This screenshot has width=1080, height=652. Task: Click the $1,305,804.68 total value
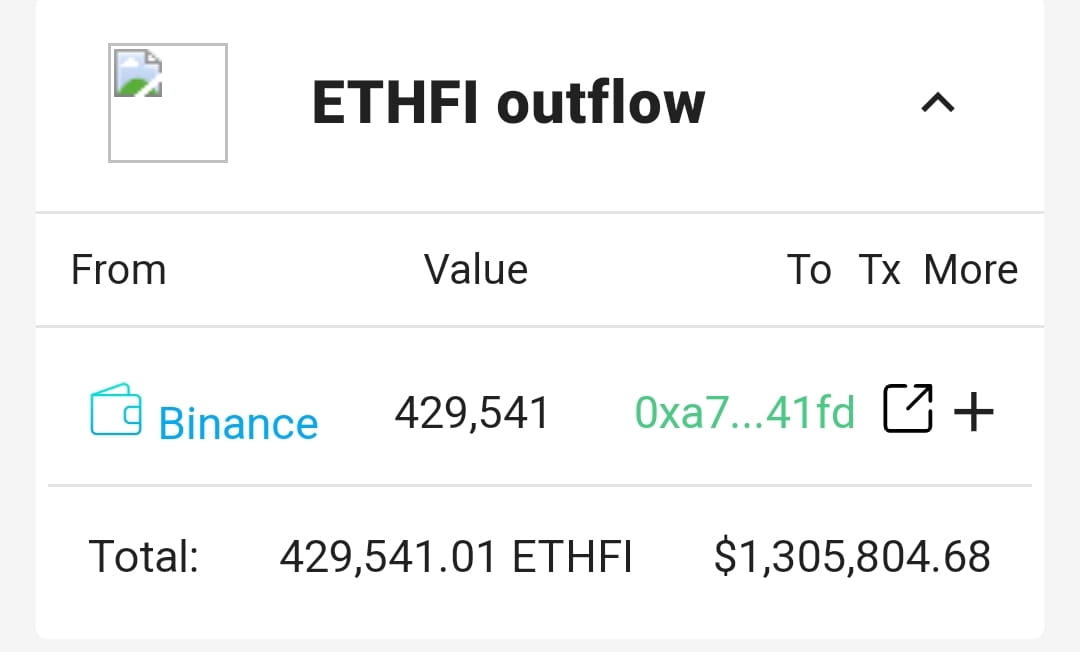point(852,556)
